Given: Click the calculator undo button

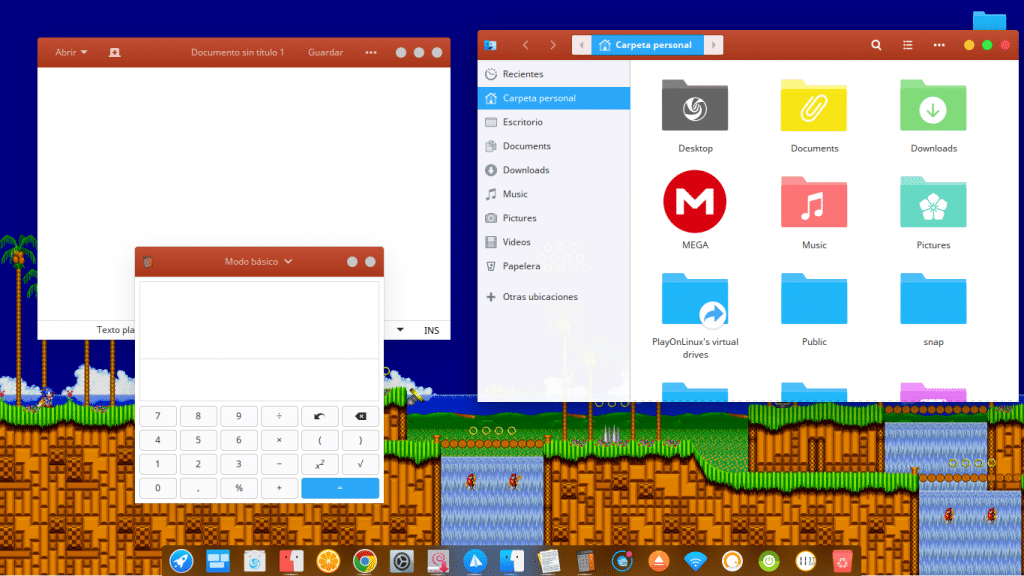Looking at the screenshot, I should pyautogui.click(x=319, y=416).
